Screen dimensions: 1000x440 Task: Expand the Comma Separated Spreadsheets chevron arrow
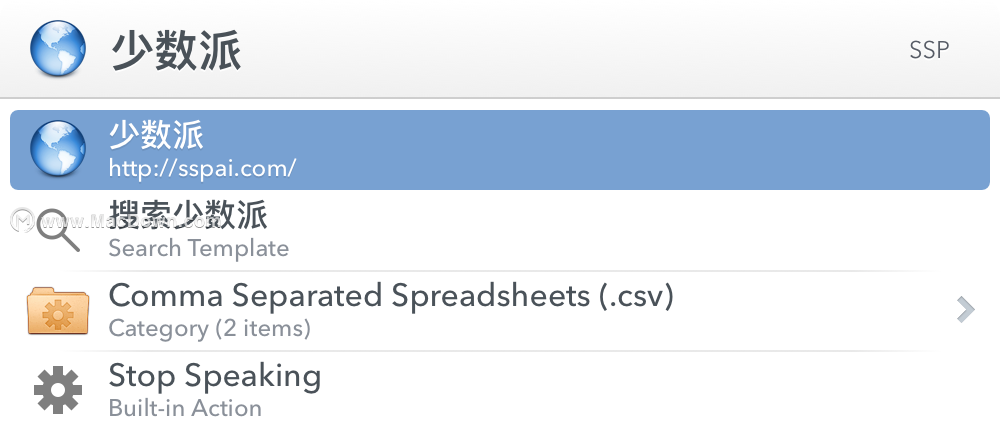pos(966,310)
